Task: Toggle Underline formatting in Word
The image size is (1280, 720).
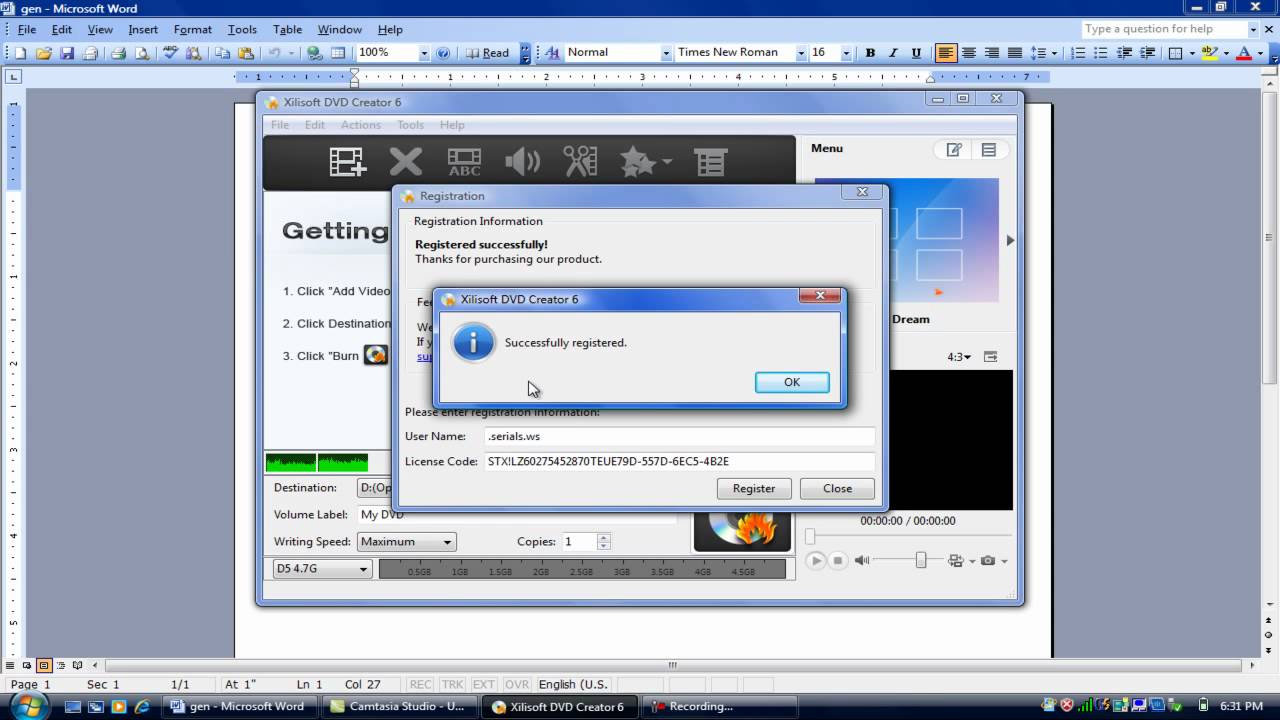Action: [916, 53]
